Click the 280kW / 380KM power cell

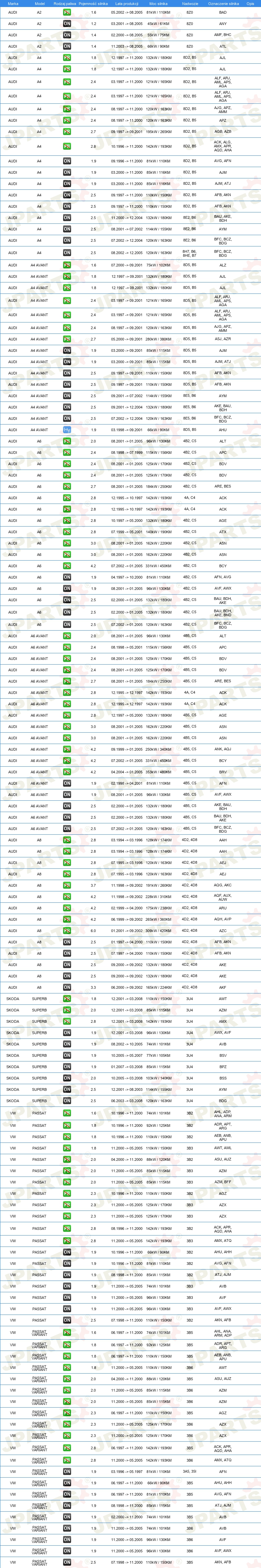(x=159, y=339)
